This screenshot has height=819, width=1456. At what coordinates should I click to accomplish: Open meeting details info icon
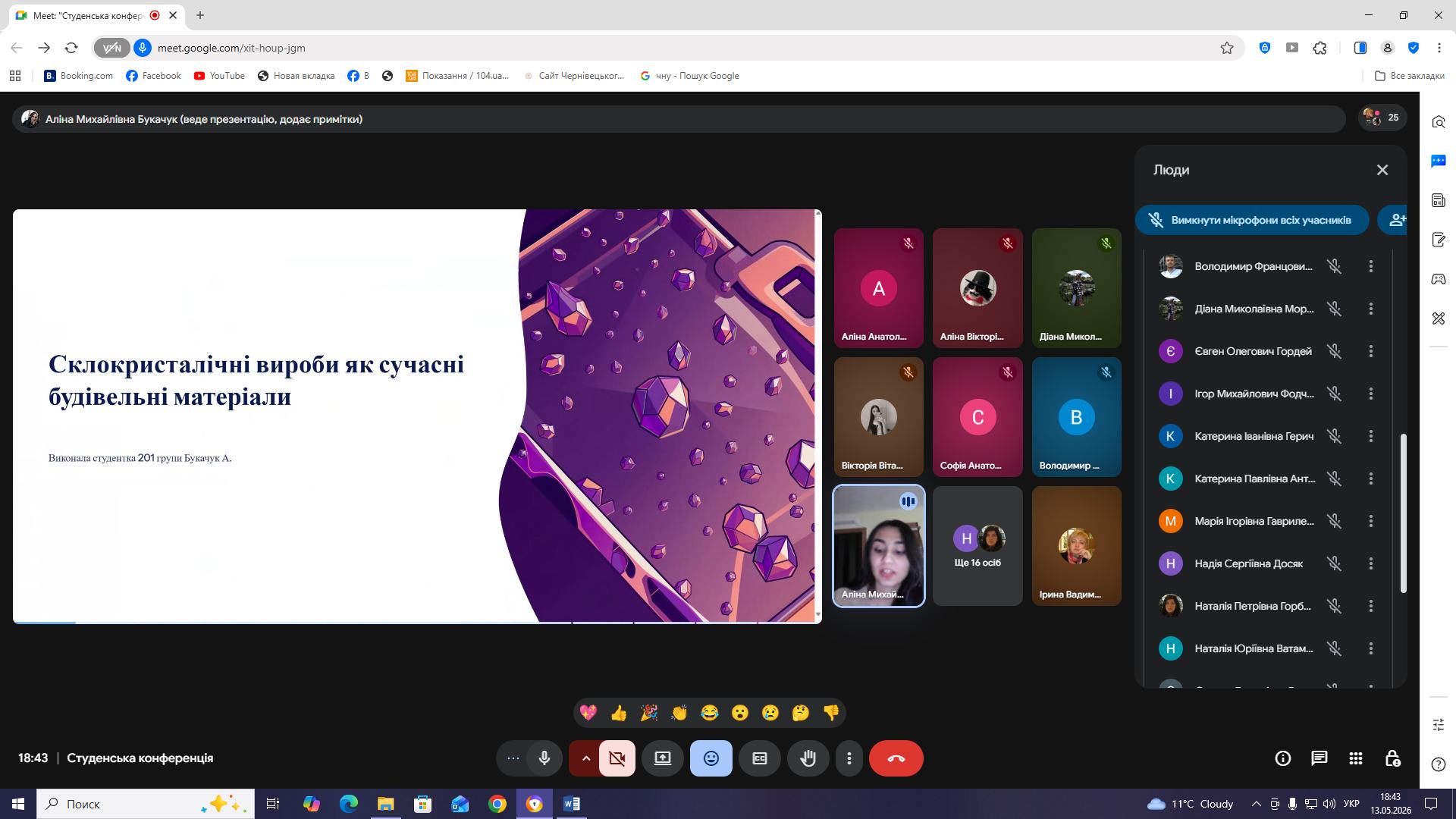point(1283,758)
